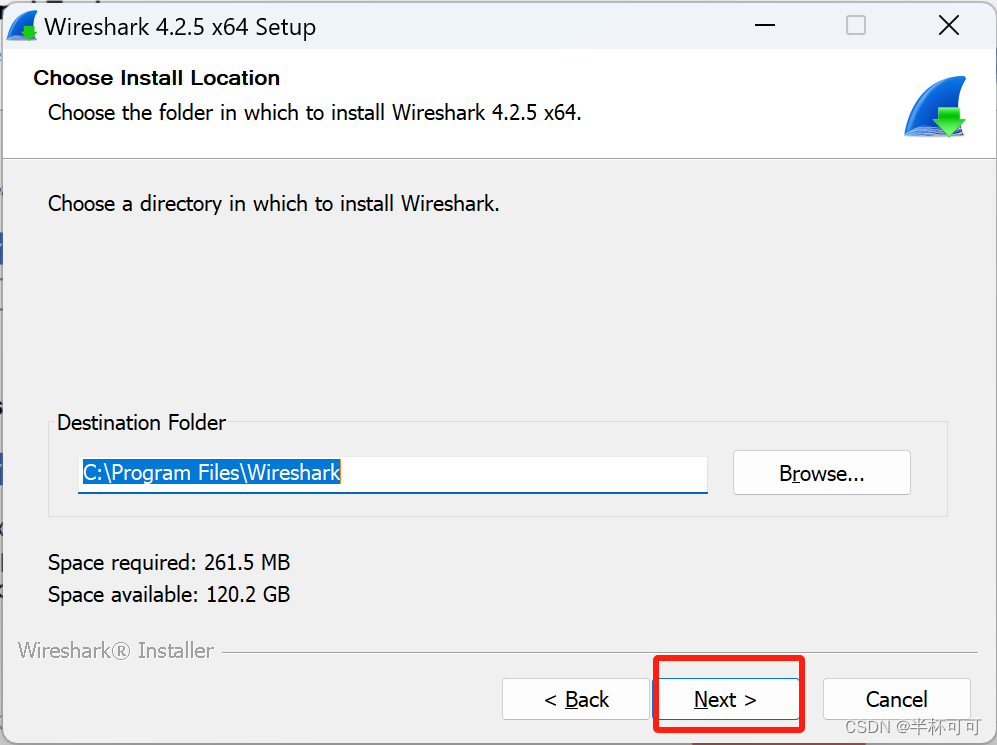Close the Wireshark Setup window
The width and height of the screenshot is (997, 745).
pyautogui.click(x=949, y=26)
